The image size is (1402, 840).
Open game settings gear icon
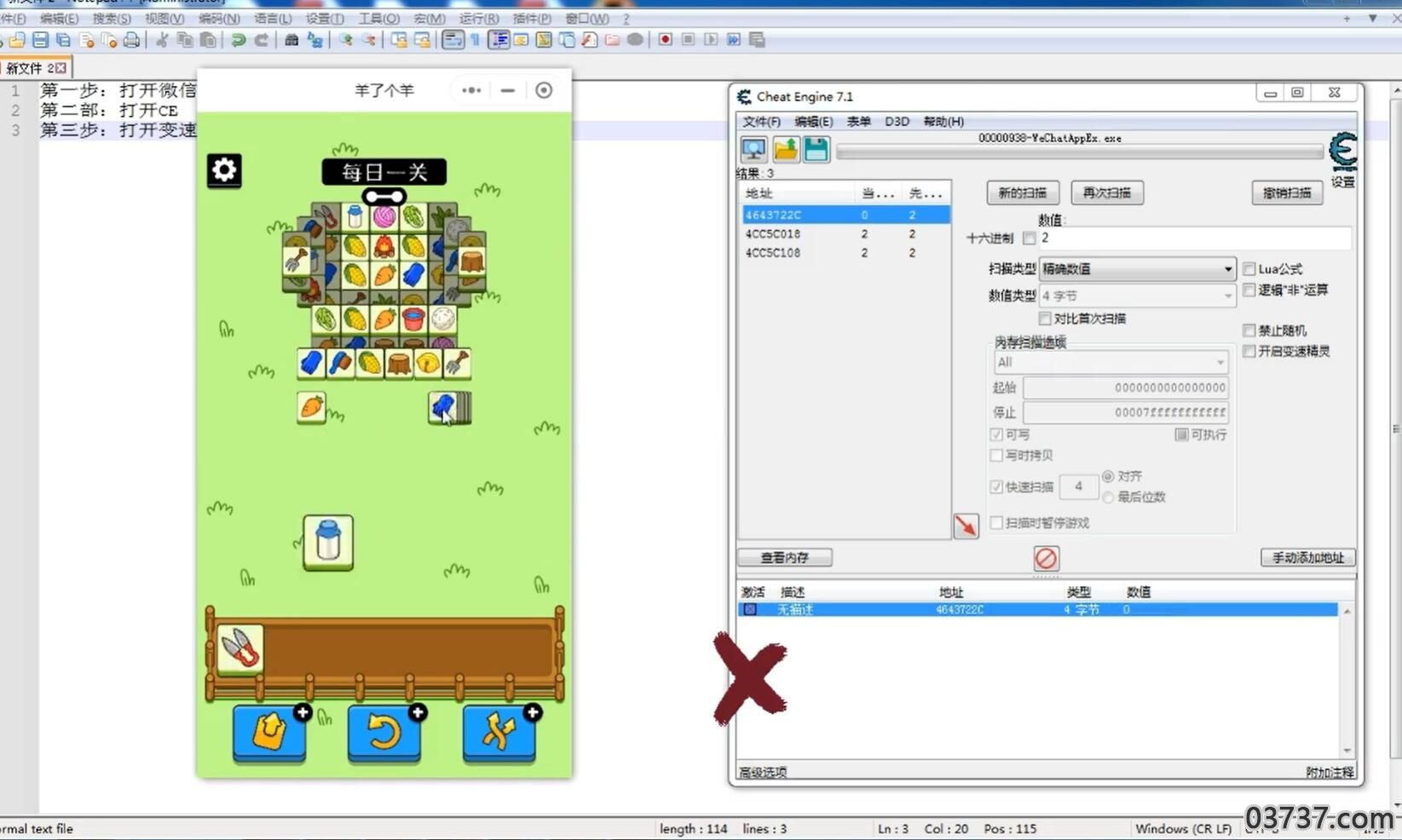tap(224, 170)
